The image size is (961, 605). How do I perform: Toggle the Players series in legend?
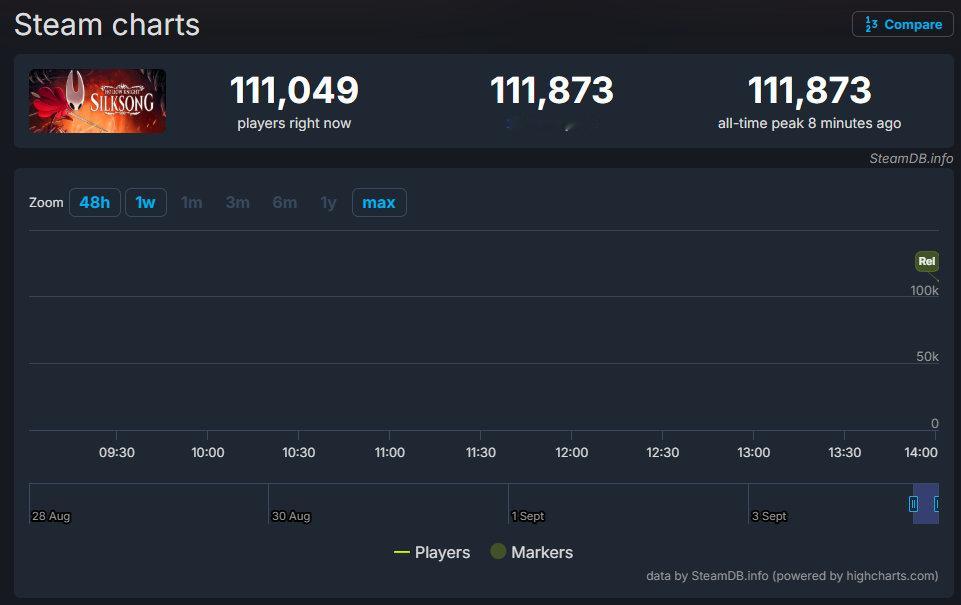coord(432,552)
